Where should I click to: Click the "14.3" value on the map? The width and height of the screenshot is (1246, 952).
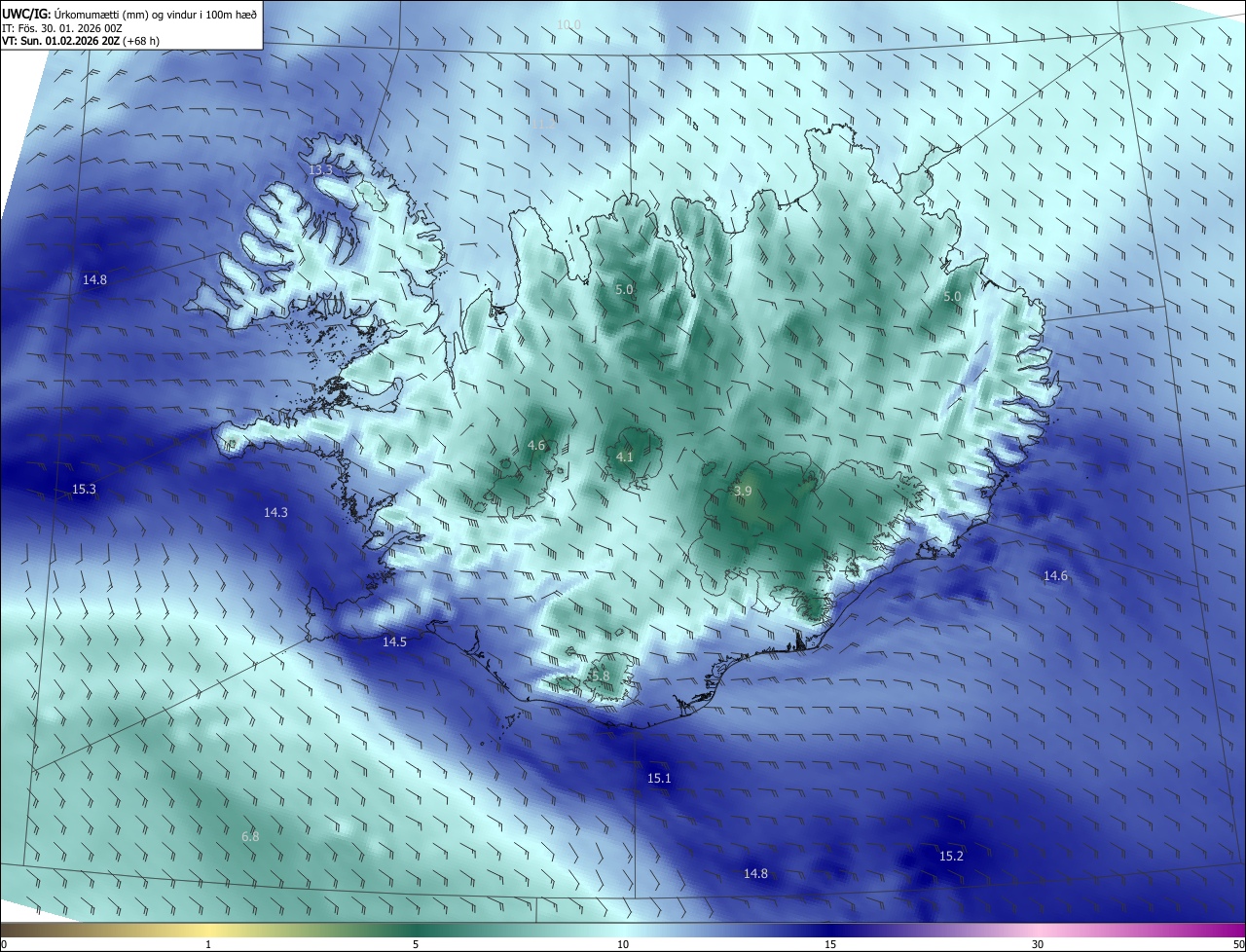[275, 512]
